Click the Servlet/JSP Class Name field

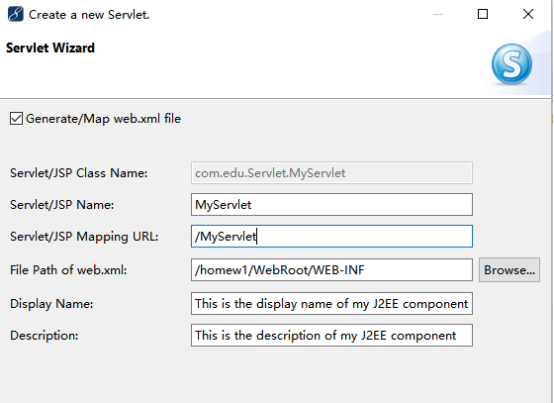tap(332, 173)
